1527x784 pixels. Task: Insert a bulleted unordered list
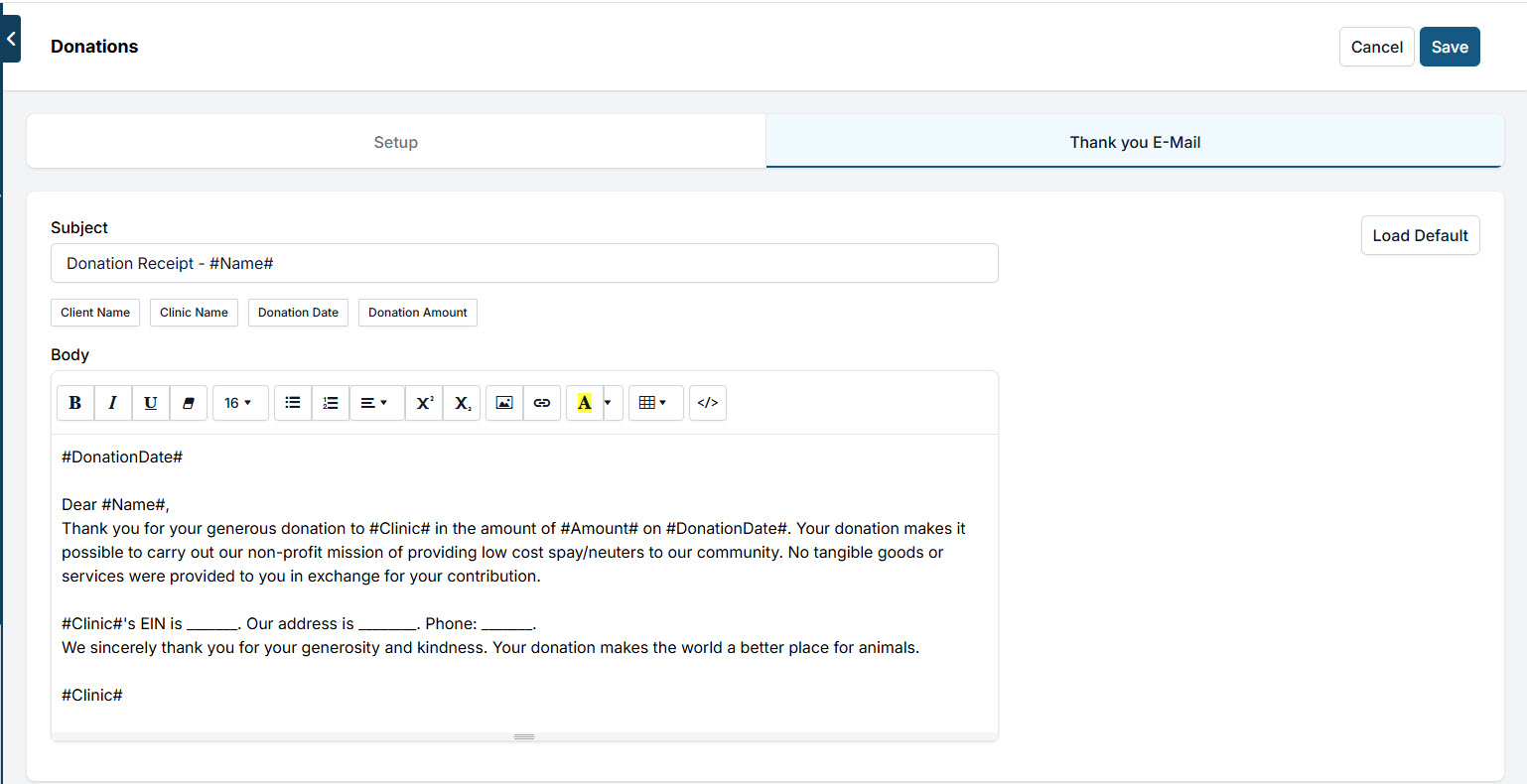click(x=293, y=403)
